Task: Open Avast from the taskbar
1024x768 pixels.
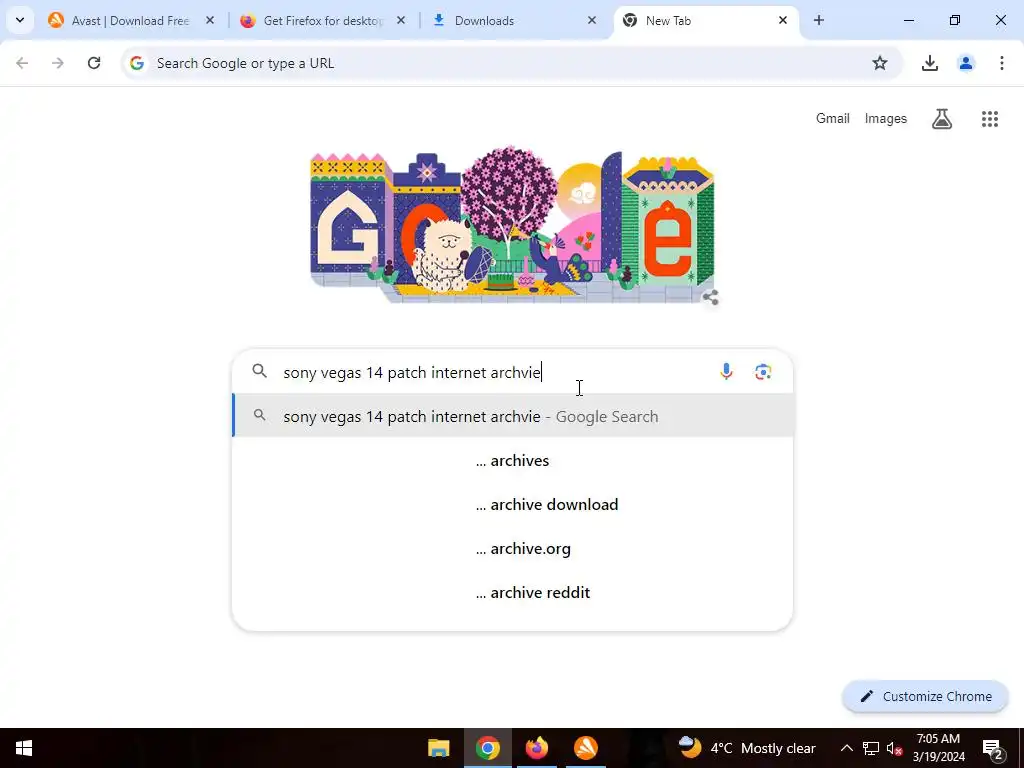Action: click(x=586, y=748)
